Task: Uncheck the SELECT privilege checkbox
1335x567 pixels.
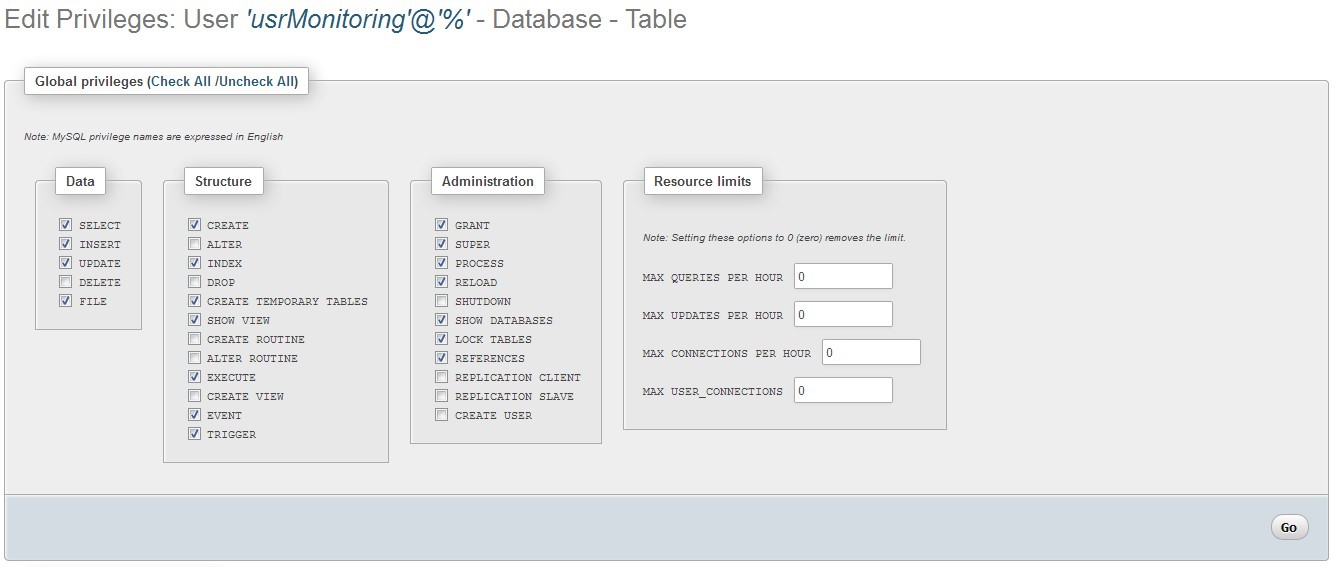Action: click(x=66, y=225)
